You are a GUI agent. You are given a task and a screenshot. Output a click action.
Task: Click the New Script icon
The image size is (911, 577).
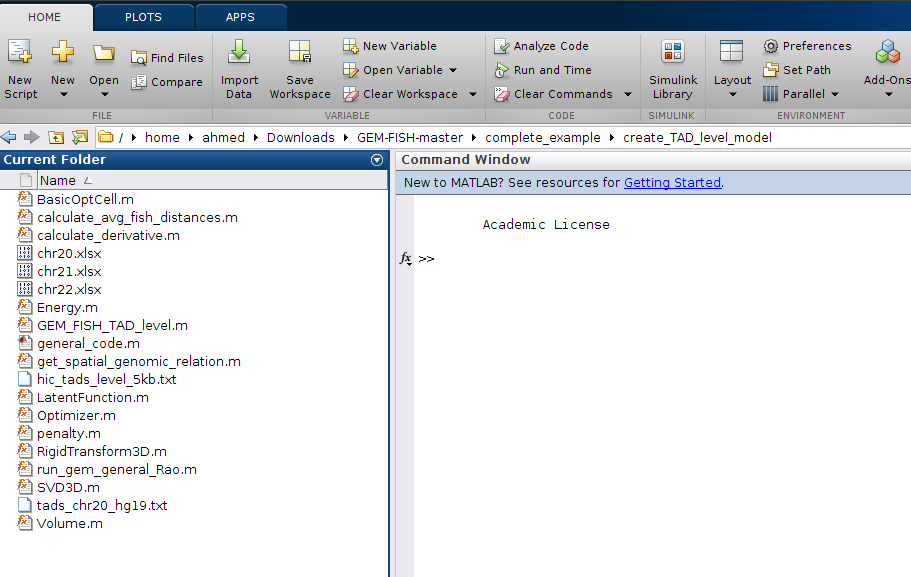tap(20, 52)
